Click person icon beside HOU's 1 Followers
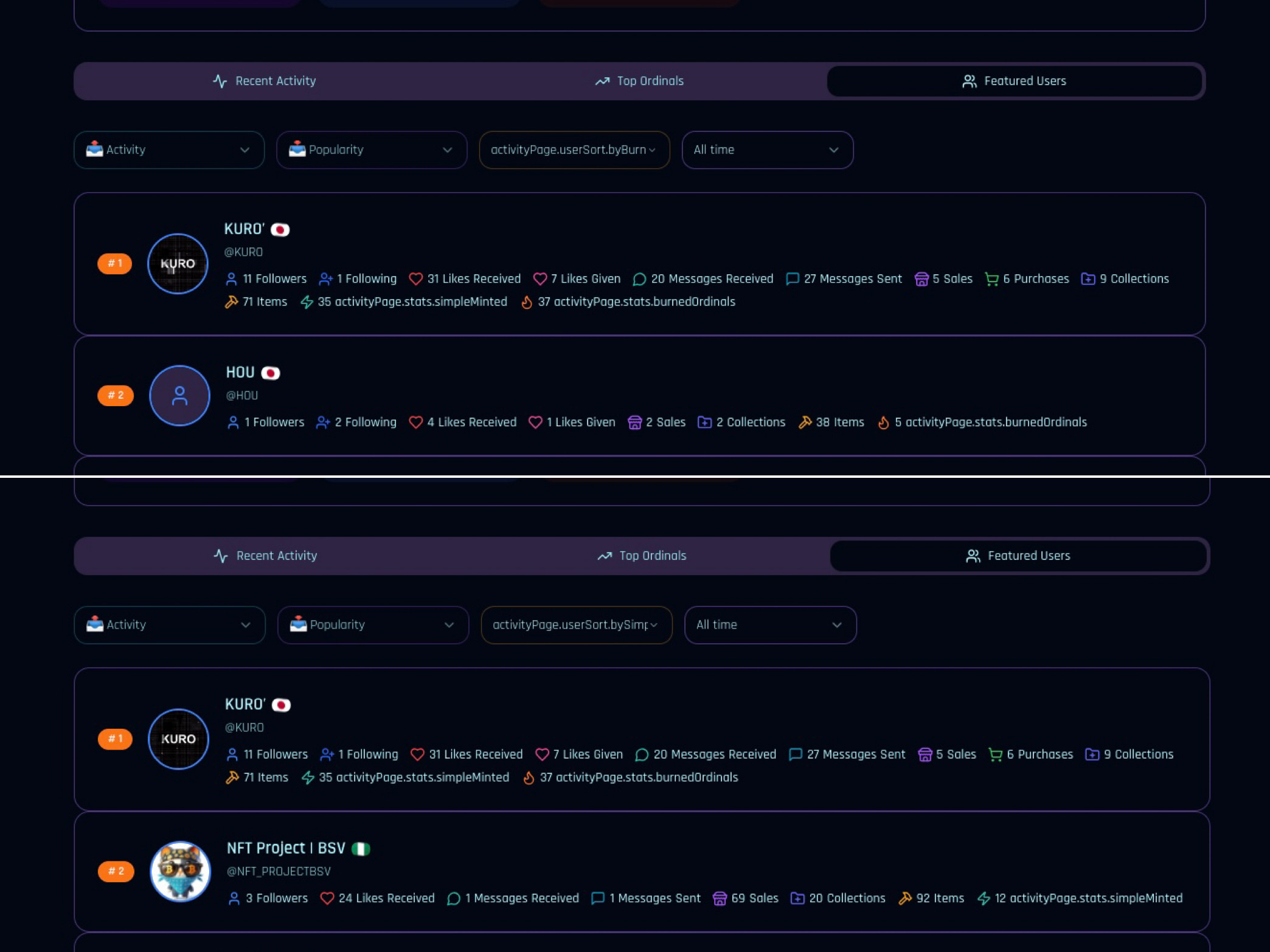Viewport: 1270px width, 952px height. click(233, 422)
